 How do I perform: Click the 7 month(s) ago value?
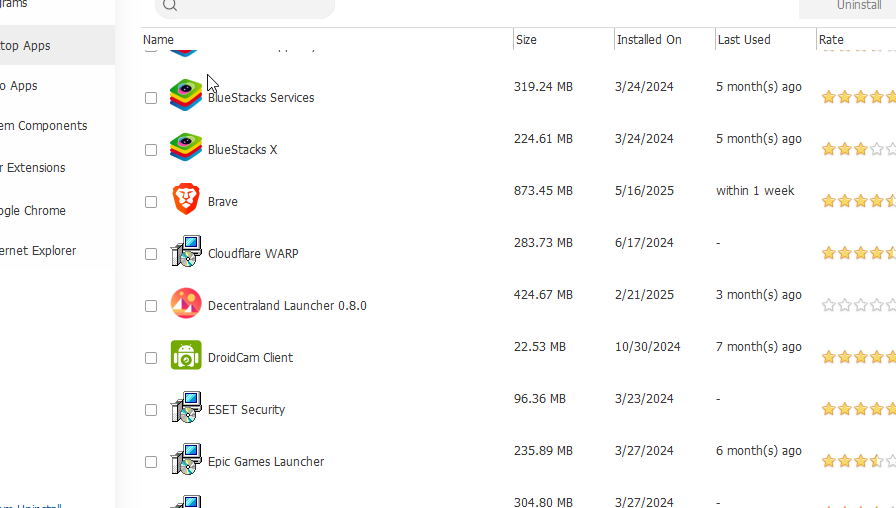coord(759,347)
